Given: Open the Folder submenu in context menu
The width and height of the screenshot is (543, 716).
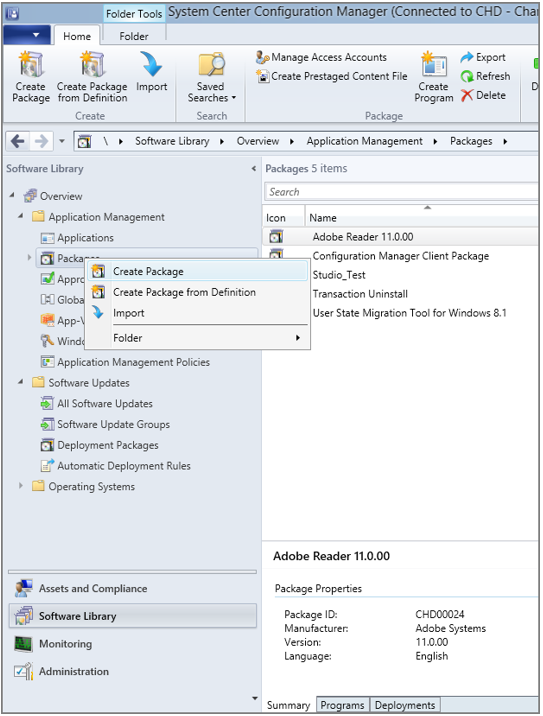Looking at the screenshot, I should click(197, 338).
